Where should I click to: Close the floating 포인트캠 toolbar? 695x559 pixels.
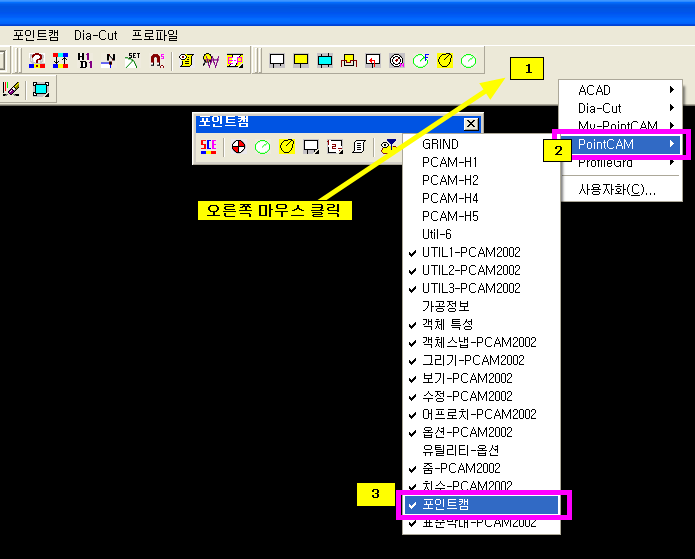coord(471,124)
